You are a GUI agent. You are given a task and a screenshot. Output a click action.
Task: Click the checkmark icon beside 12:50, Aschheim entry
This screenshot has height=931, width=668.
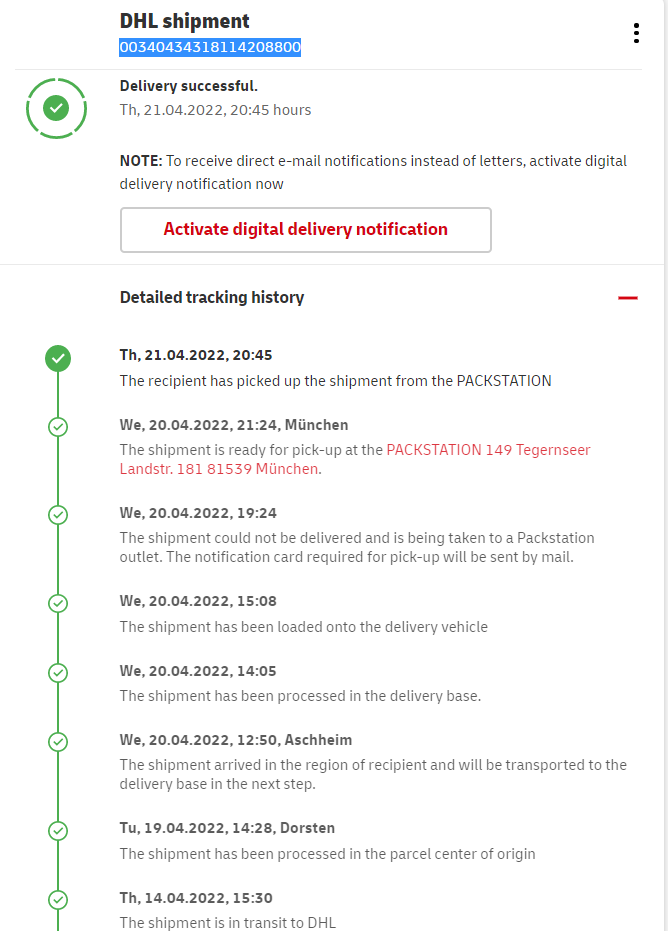(58, 742)
